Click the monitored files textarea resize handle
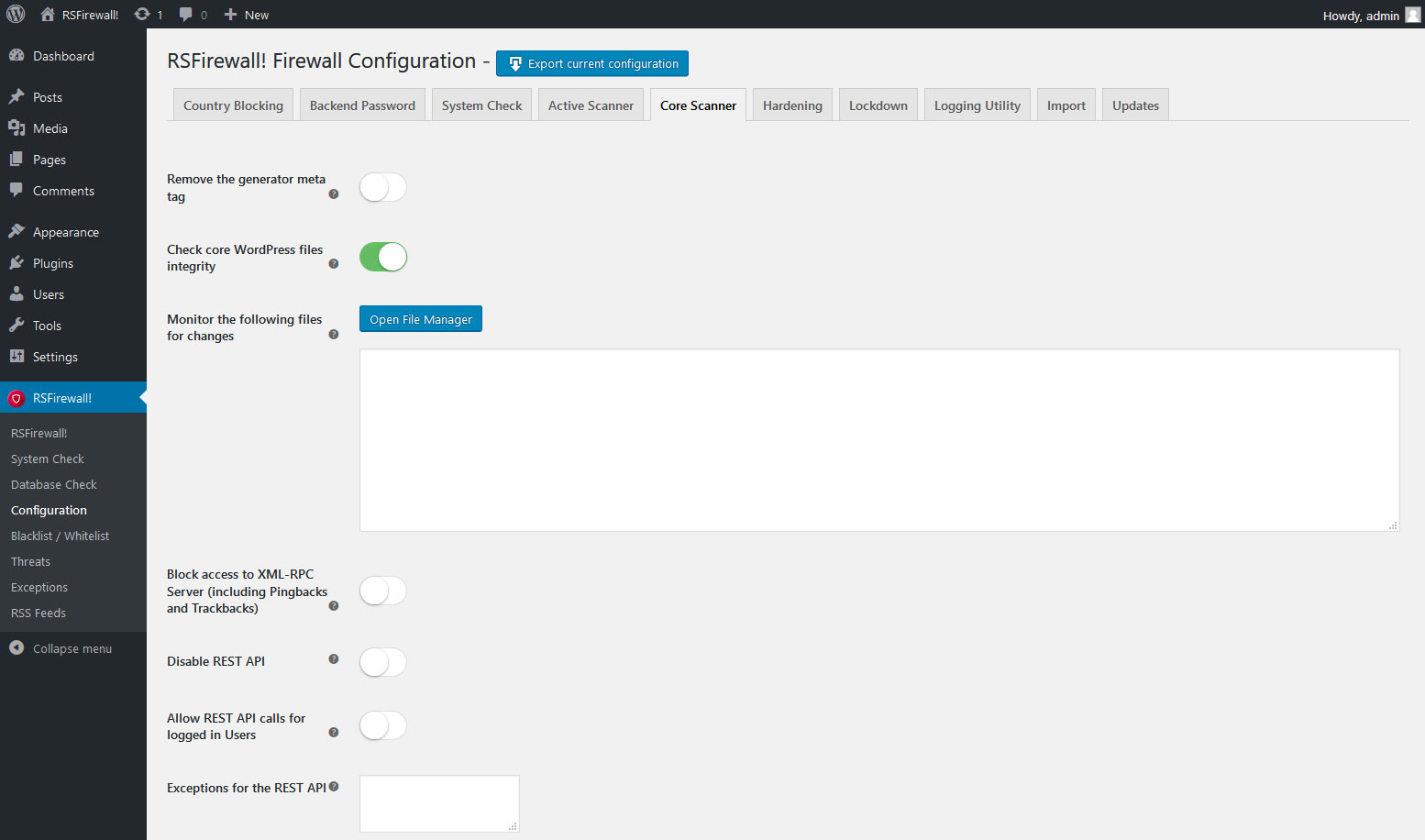1425x840 pixels. pyautogui.click(x=1393, y=525)
